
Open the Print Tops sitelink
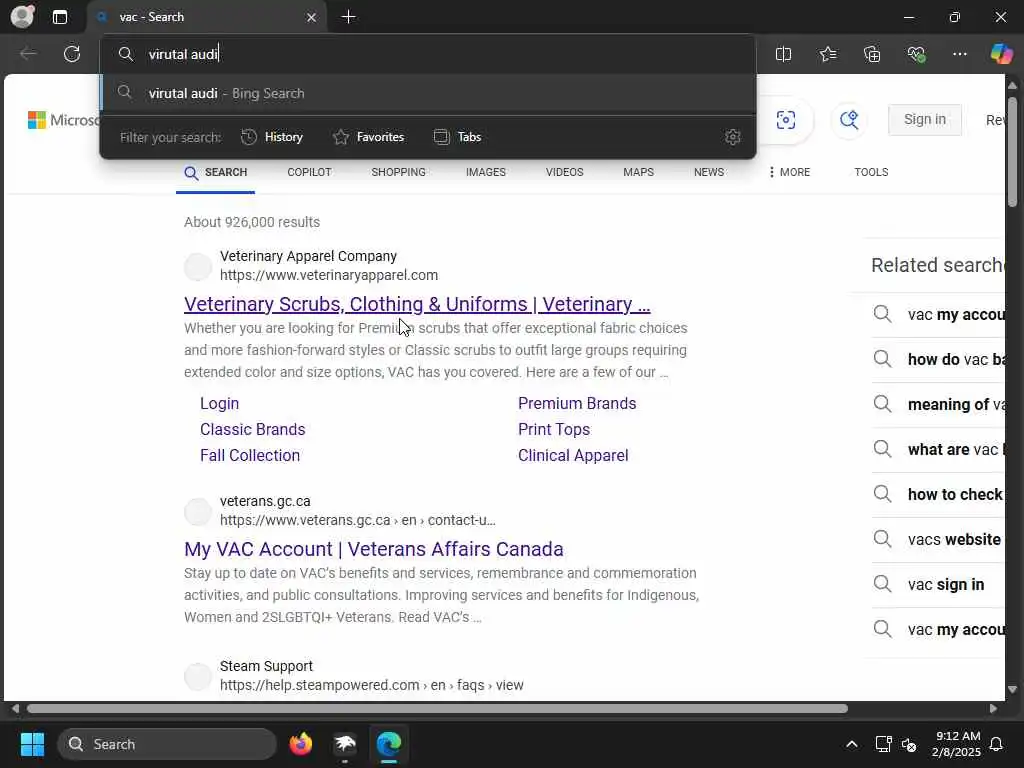coord(554,430)
